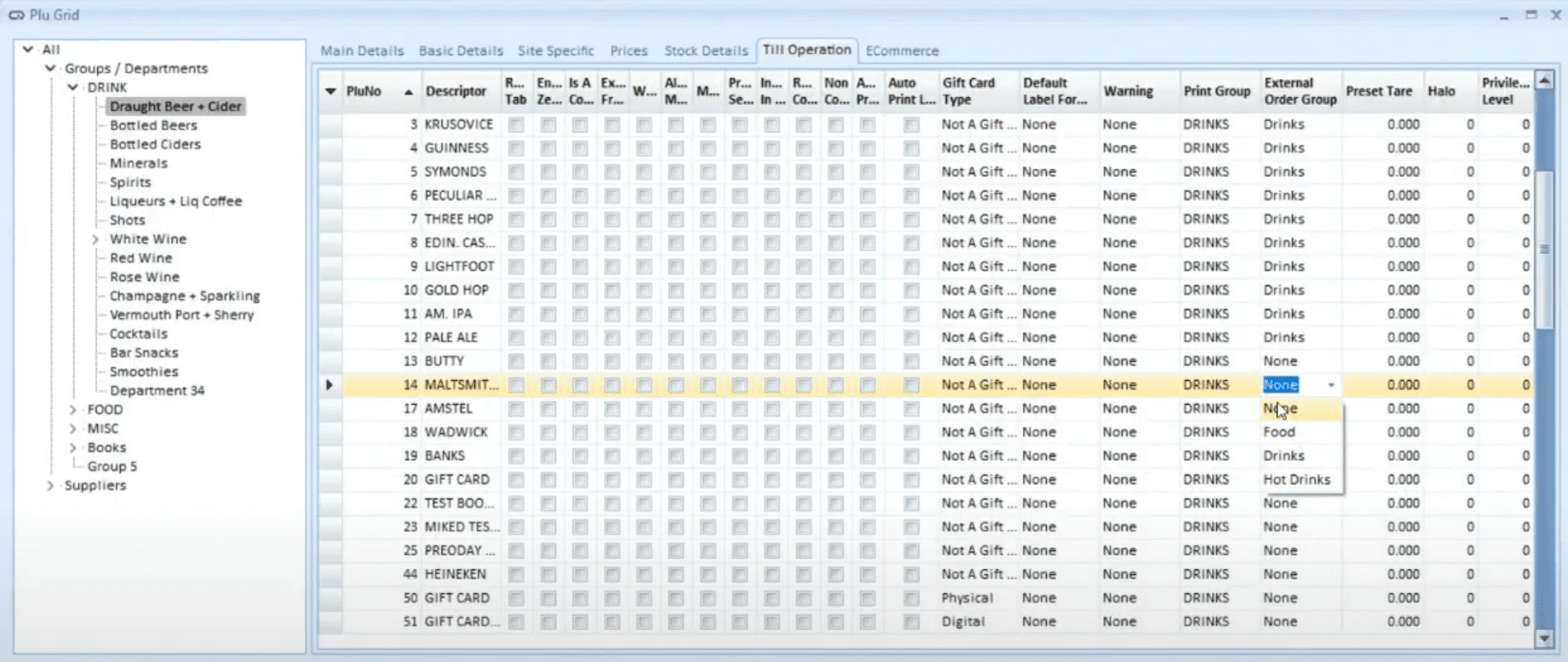The height and width of the screenshot is (662, 1568).
Task: Tick the first checkbox in KRUSOVICE row
Action: coord(516,125)
